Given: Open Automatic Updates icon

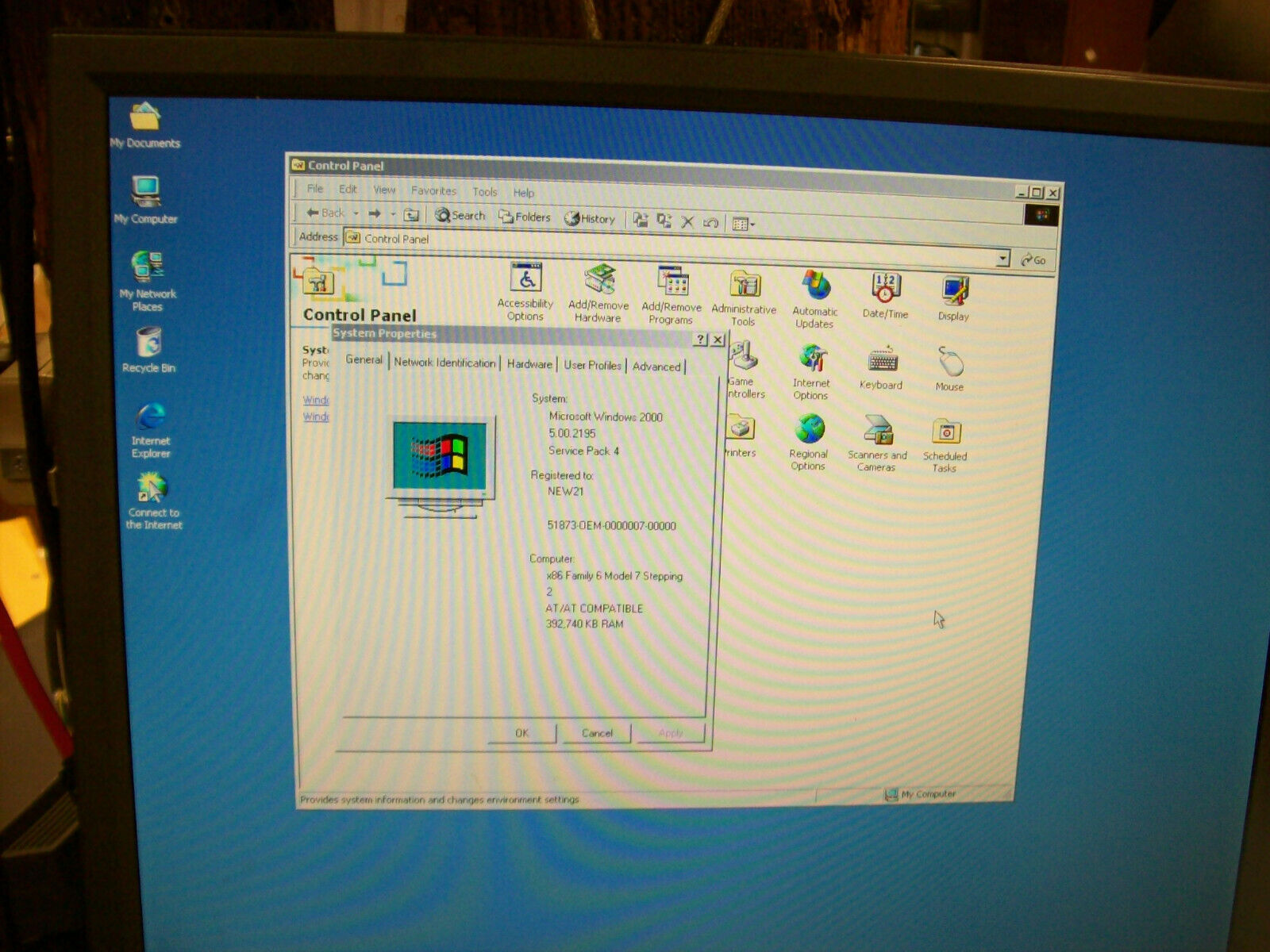Looking at the screenshot, I should [x=815, y=298].
